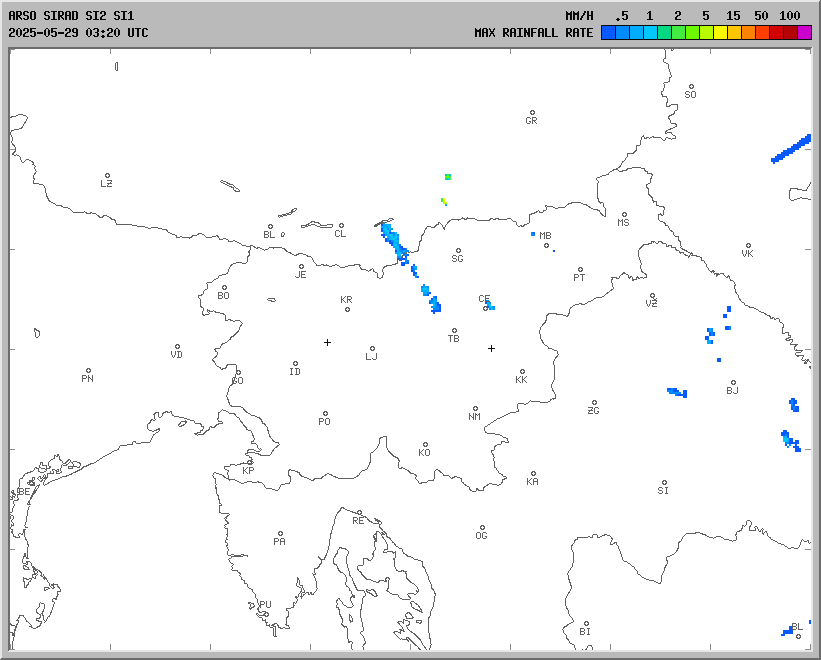Click the 100 value on the legend scale
Viewport: 821px width, 660px height.
click(789, 16)
